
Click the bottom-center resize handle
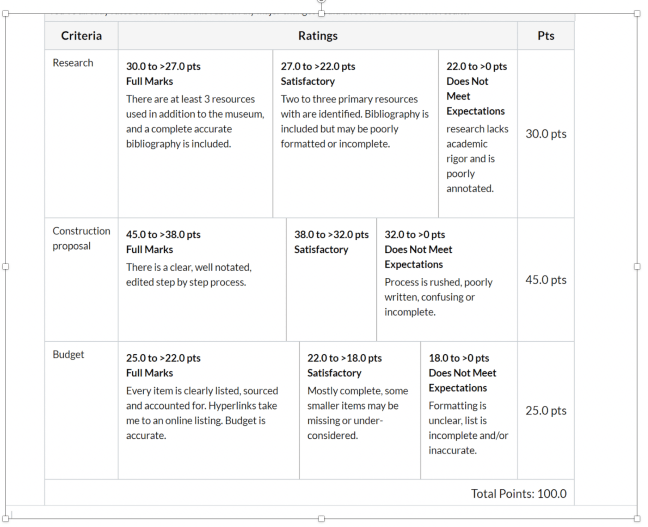(x=321, y=519)
